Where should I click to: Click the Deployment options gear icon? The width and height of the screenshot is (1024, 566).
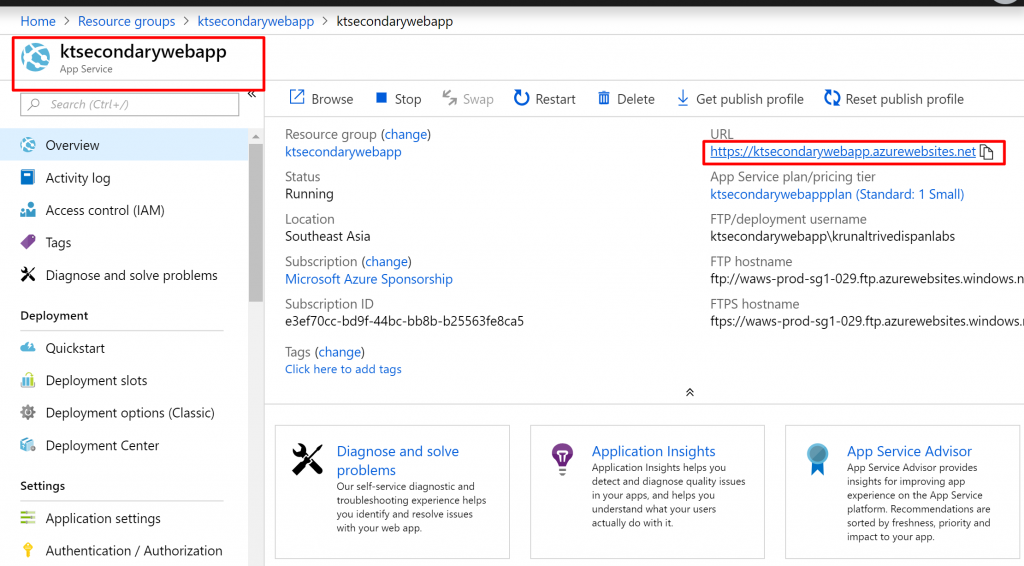(x=28, y=413)
